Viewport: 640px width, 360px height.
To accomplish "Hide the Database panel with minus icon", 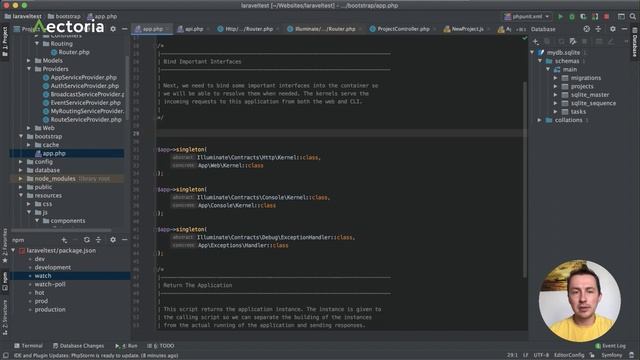I will [x=624, y=29].
